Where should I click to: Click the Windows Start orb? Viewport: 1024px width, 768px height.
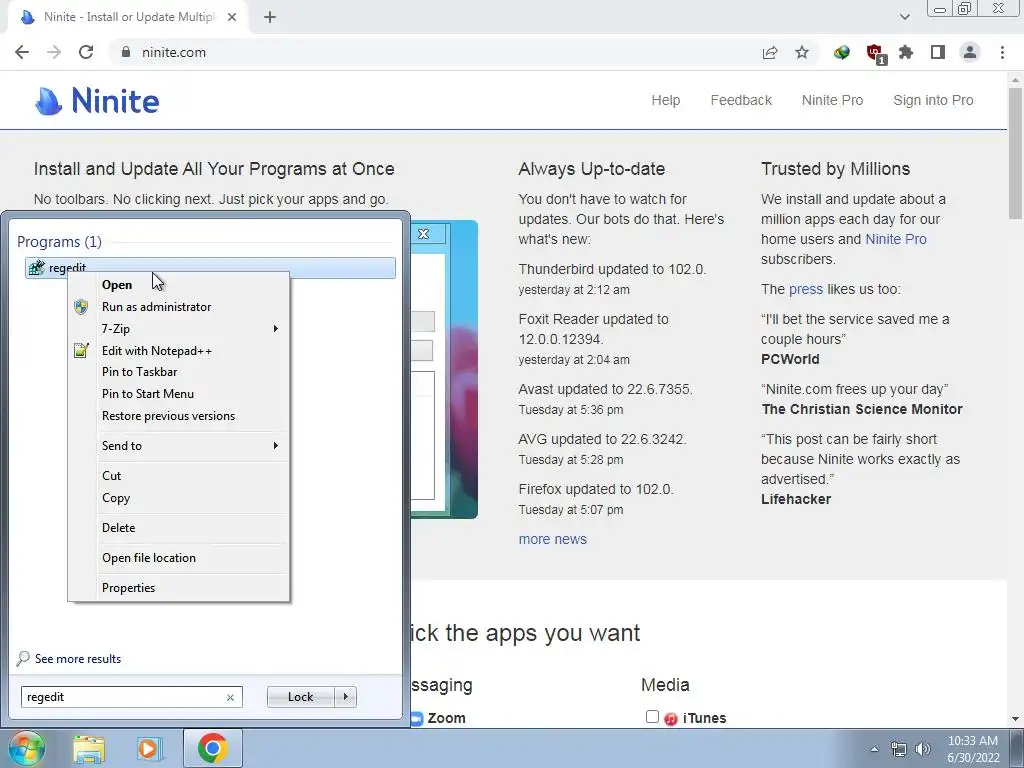click(25, 748)
